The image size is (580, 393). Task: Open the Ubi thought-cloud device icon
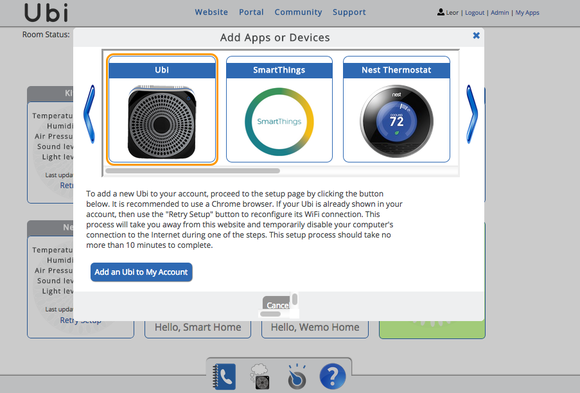coord(260,376)
